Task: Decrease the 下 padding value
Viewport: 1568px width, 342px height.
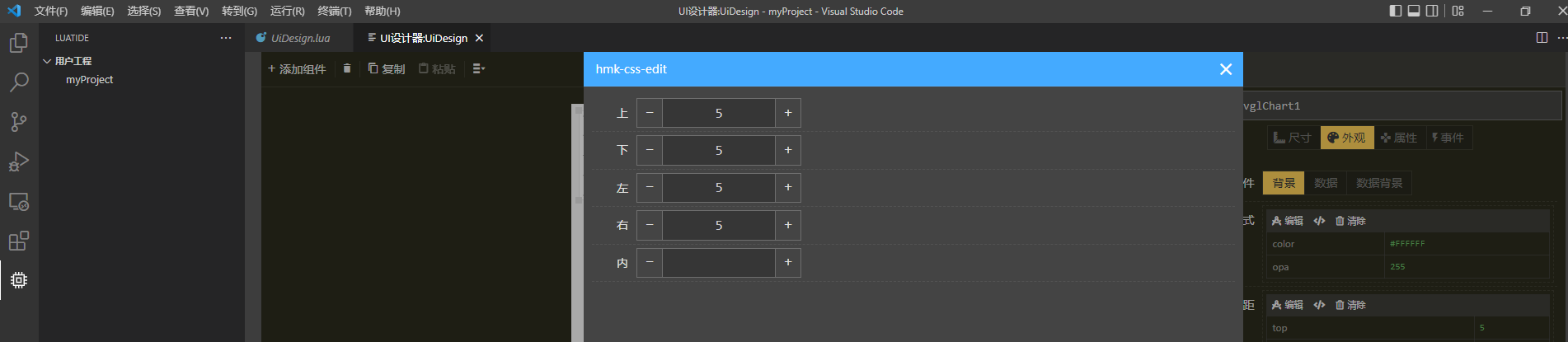Action: pyautogui.click(x=650, y=150)
